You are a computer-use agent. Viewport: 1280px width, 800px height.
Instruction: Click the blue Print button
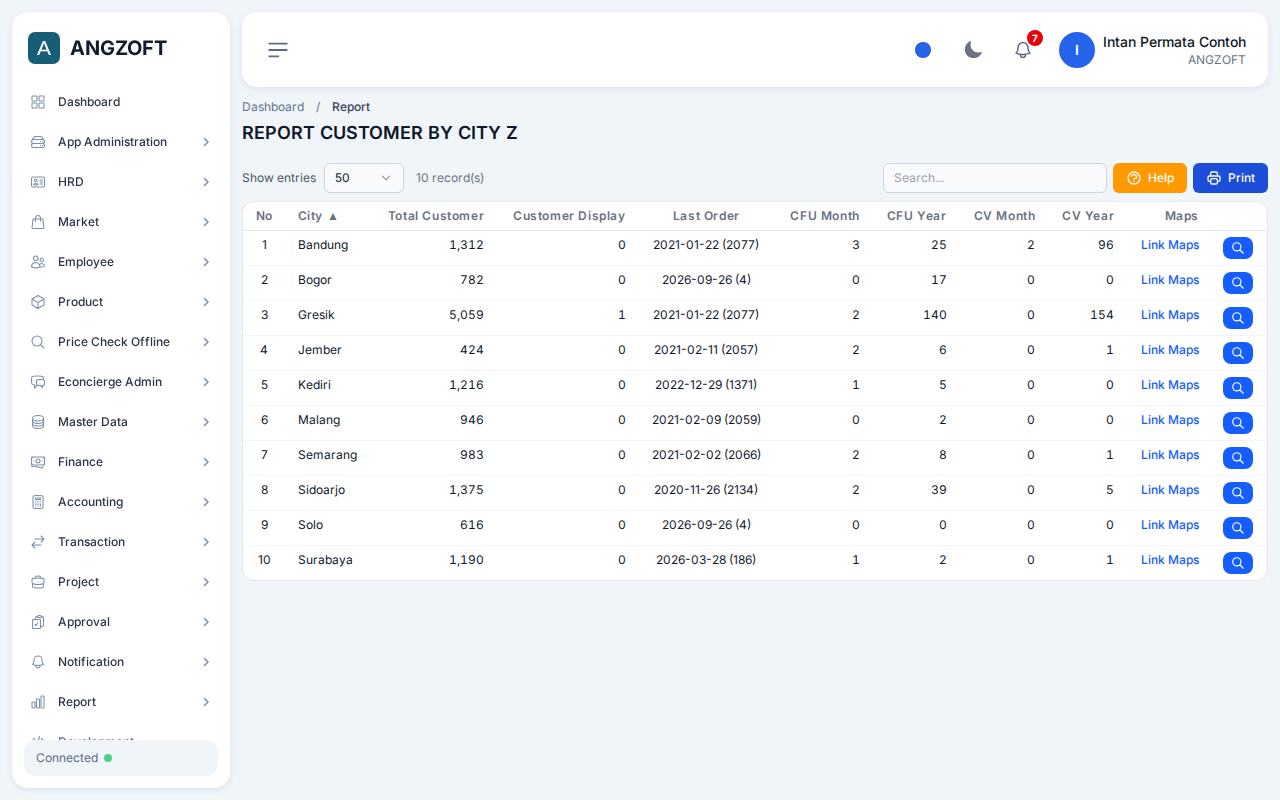(x=1230, y=178)
